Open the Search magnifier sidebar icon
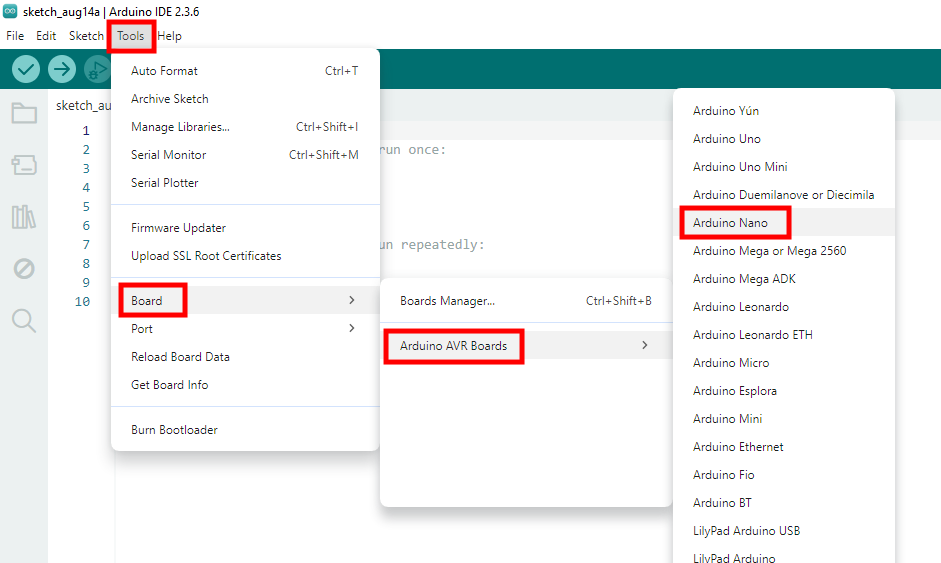Screen dimensions: 941x563 tap(24, 321)
